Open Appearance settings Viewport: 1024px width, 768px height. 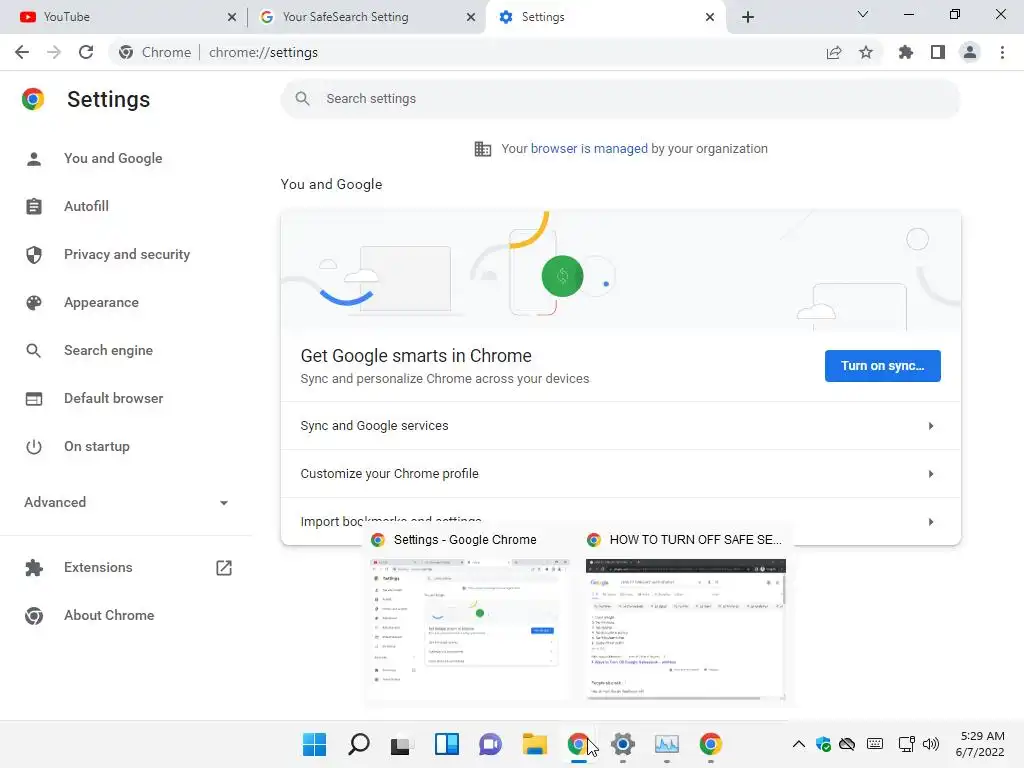pos(101,302)
